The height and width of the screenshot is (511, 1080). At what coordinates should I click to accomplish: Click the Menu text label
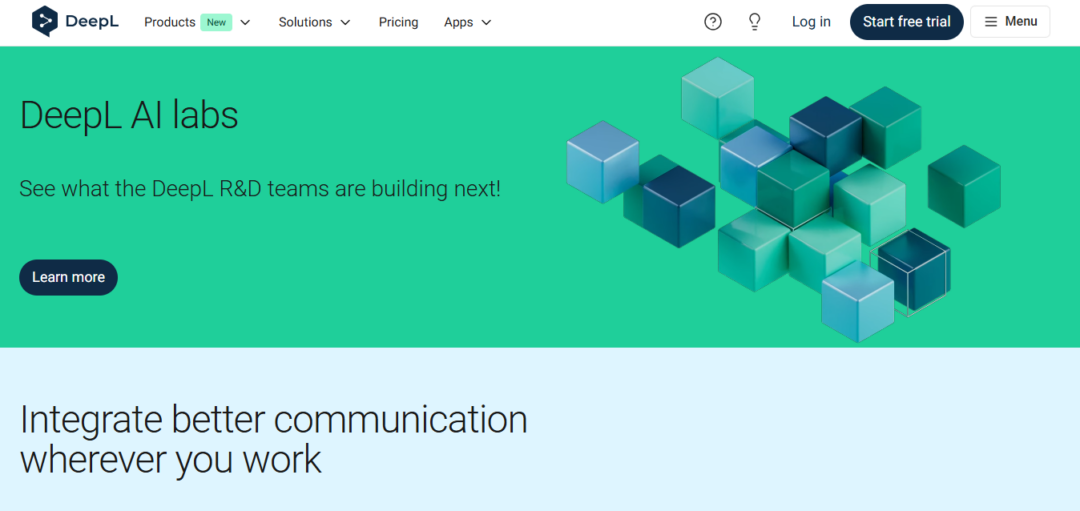point(1021,21)
